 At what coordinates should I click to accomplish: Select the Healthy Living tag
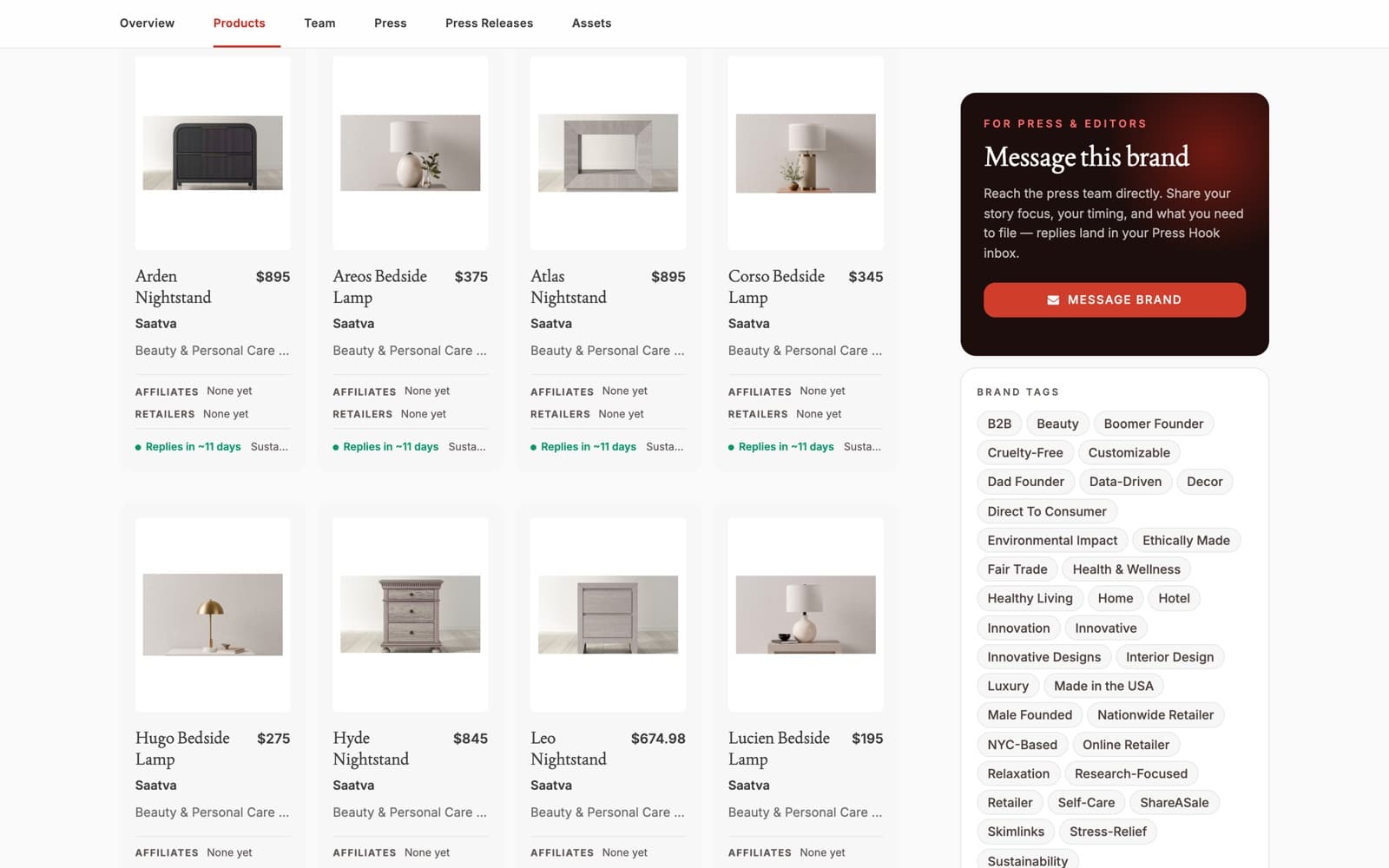coord(1030,598)
